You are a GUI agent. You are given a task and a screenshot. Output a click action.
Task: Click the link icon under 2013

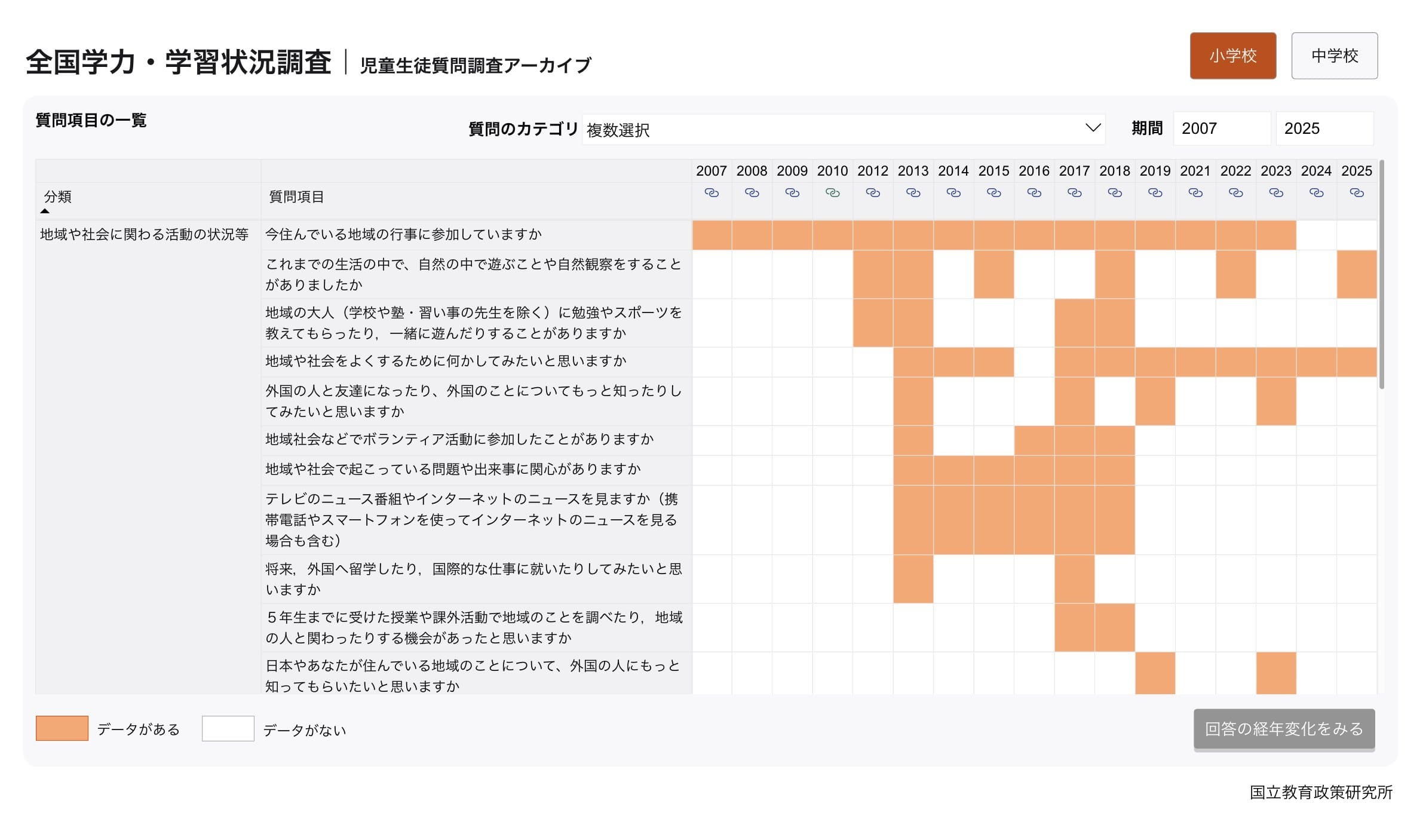click(x=913, y=193)
